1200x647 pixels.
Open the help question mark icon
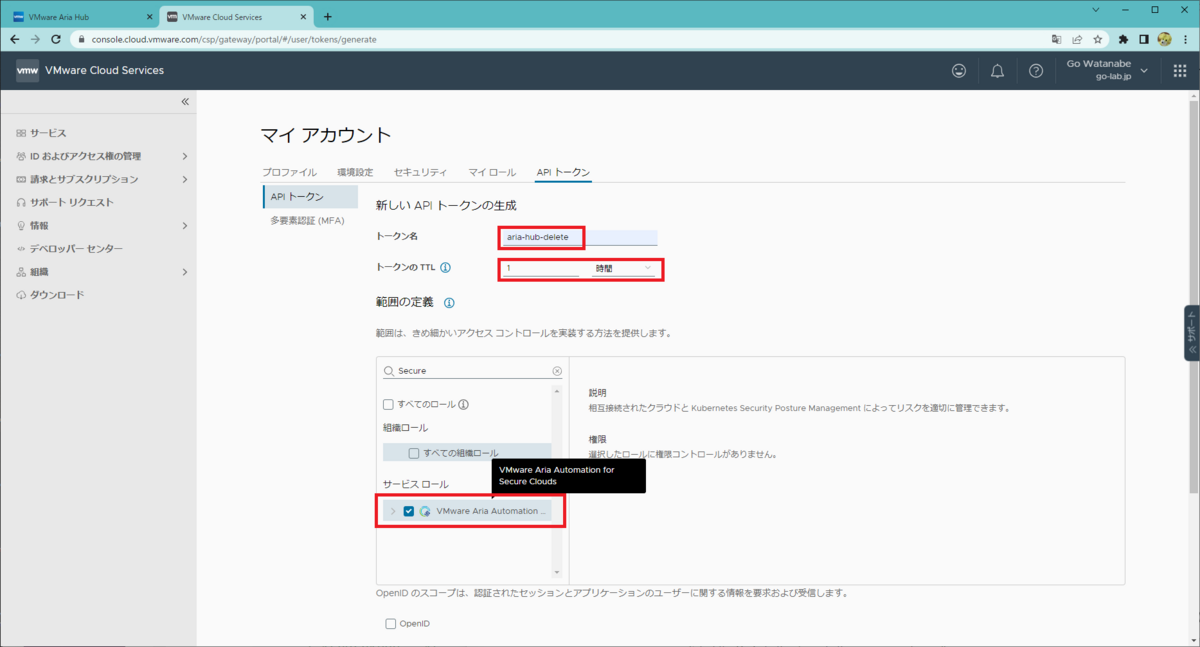tap(1036, 71)
